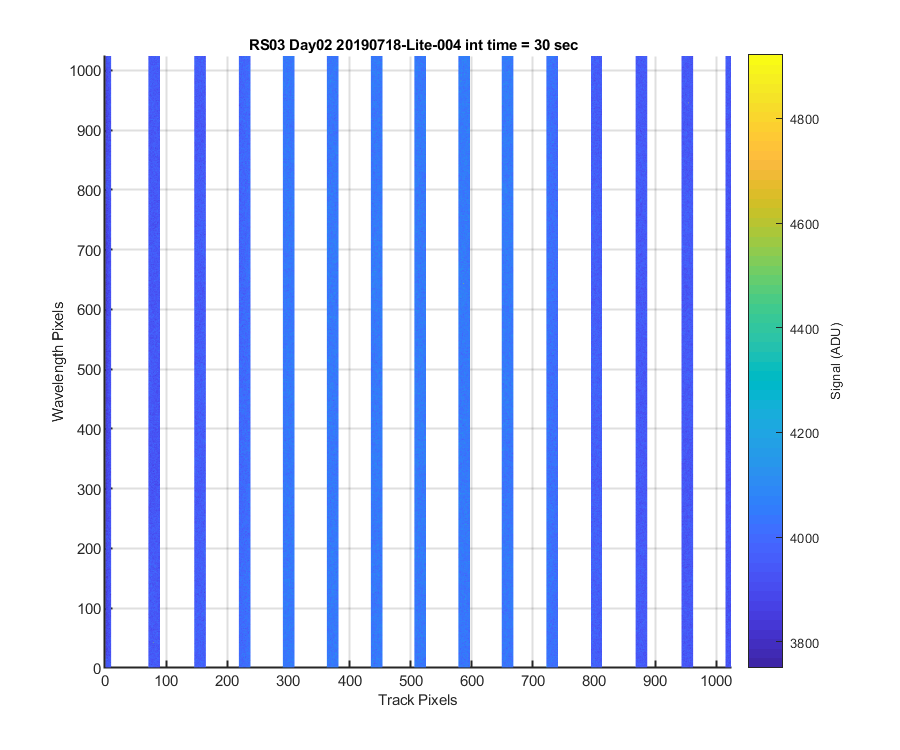Click x-axis tick label 900

(x=654, y=681)
